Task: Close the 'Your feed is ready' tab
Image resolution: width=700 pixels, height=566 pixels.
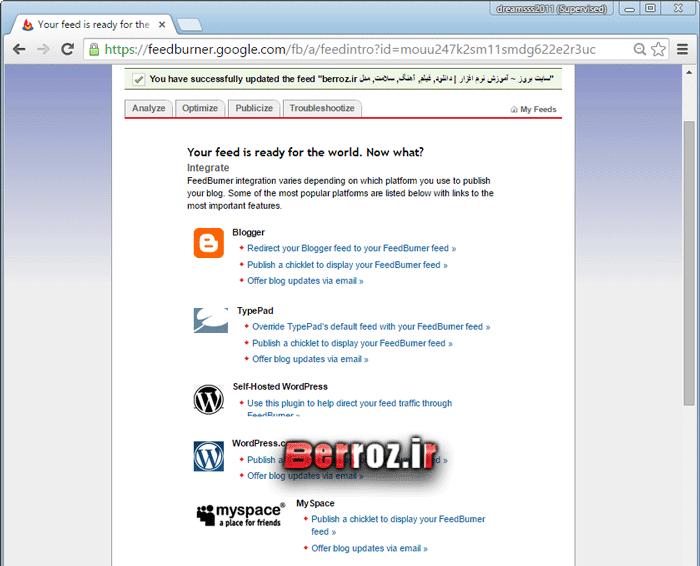Action: coord(162,25)
